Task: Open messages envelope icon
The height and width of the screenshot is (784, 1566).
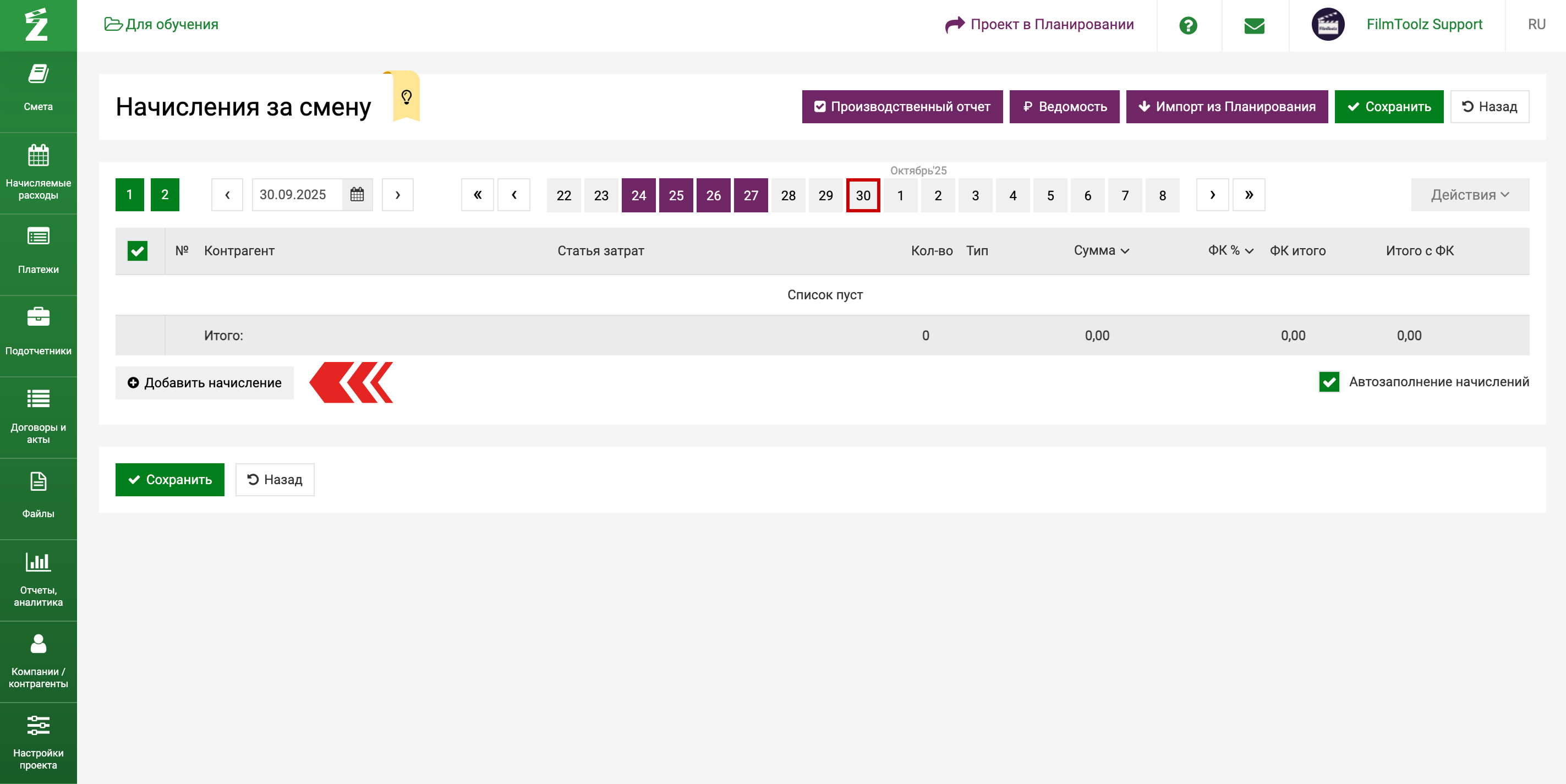Action: [1254, 25]
